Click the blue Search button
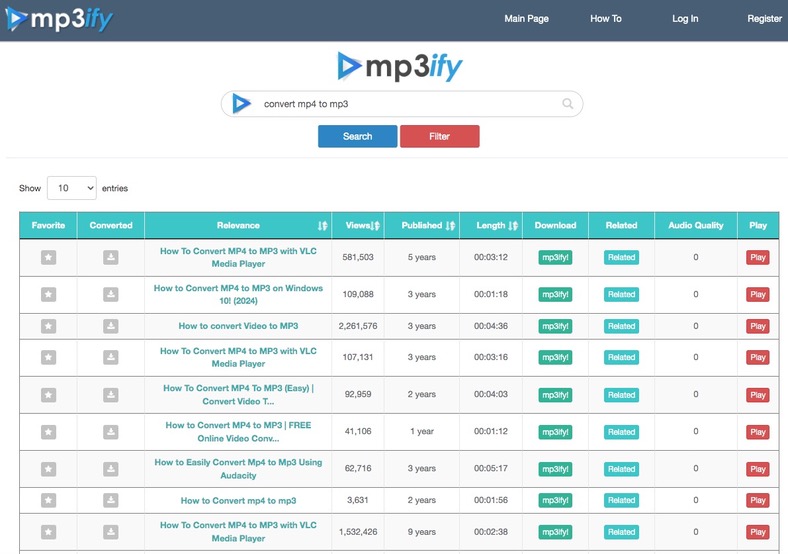 click(357, 136)
